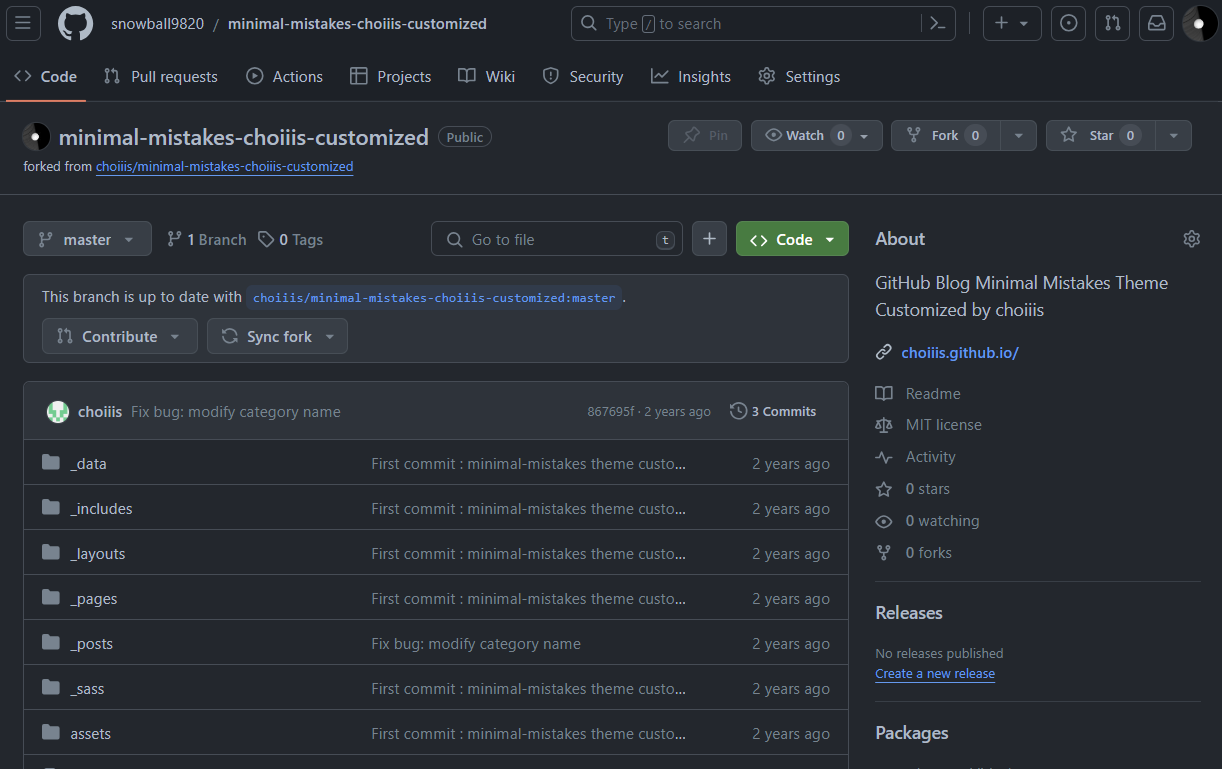Open the Sync fork dropdown
The height and width of the screenshot is (769, 1222).
277,336
